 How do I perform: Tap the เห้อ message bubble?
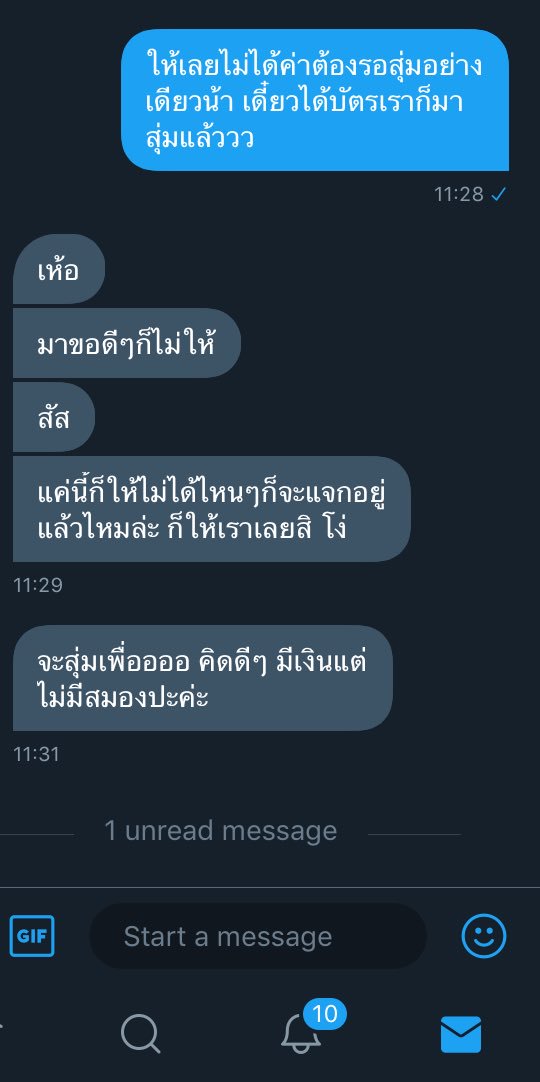(x=59, y=269)
